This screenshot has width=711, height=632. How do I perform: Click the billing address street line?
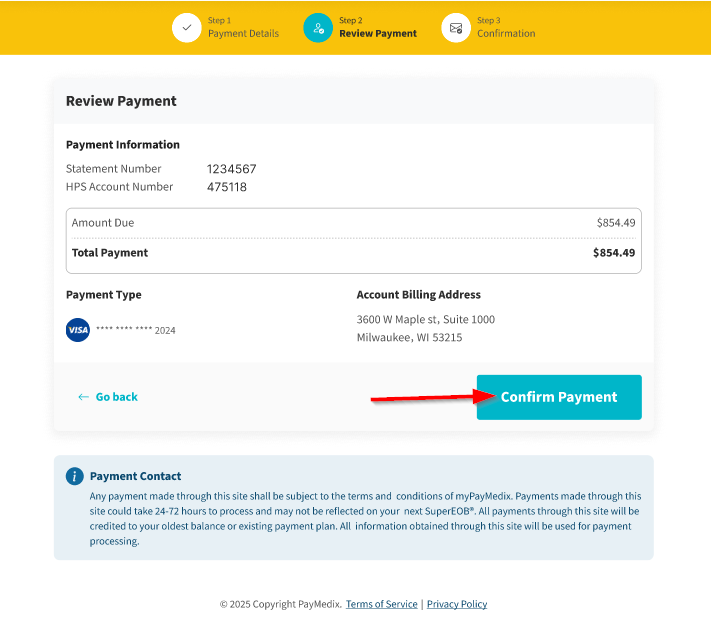[x=425, y=319]
